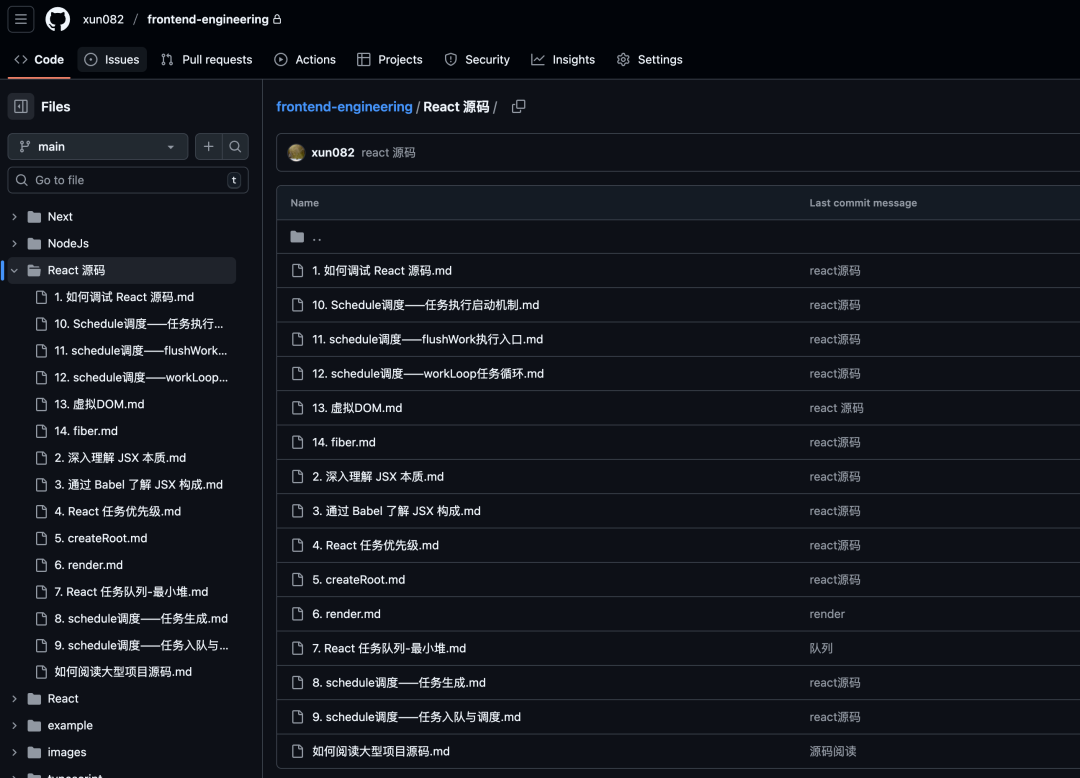The image size is (1080, 778).
Task: Click the frontend-engineering breadcrumb link
Action: coord(344,107)
